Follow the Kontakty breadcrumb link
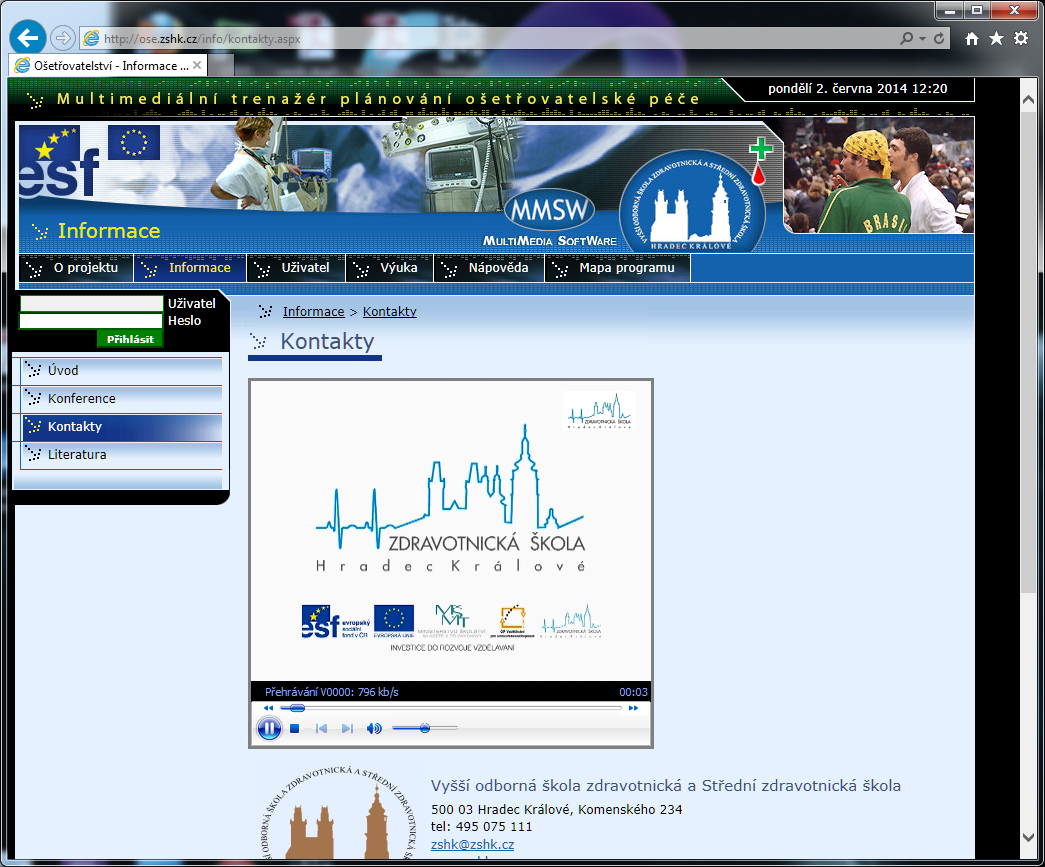 [389, 311]
